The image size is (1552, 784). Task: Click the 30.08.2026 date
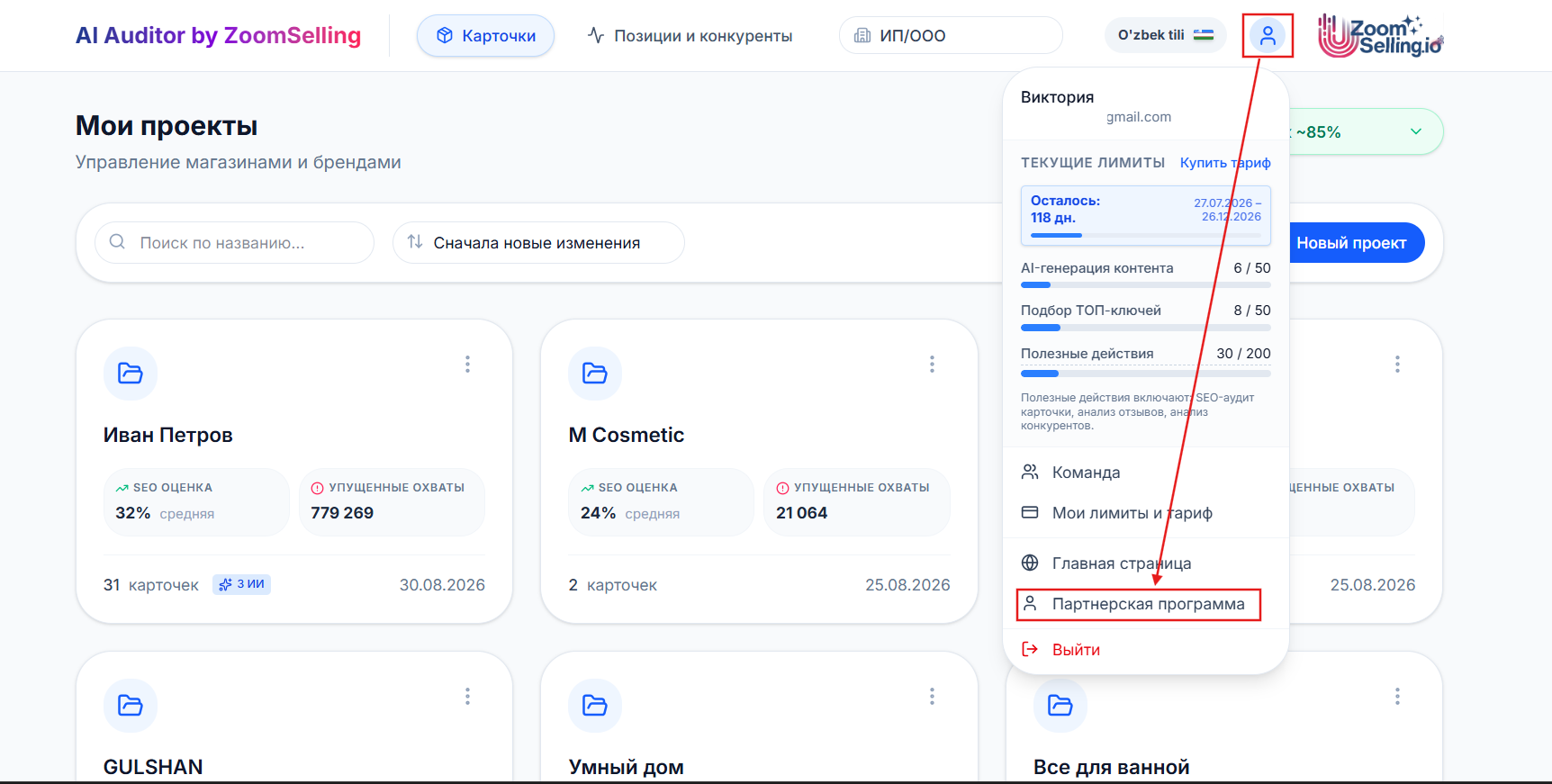442,585
